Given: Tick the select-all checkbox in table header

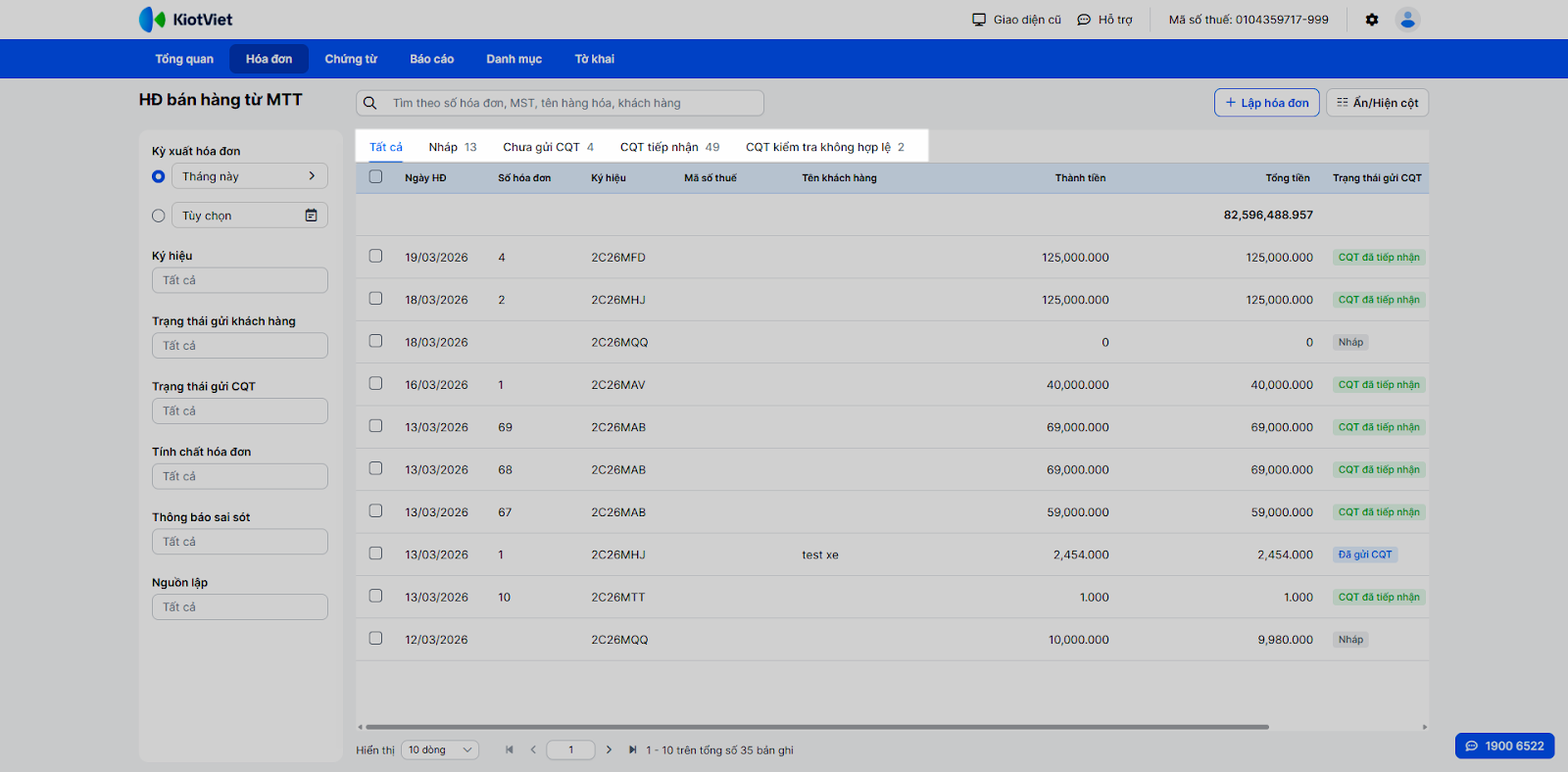Looking at the screenshot, I should point(375,177).
